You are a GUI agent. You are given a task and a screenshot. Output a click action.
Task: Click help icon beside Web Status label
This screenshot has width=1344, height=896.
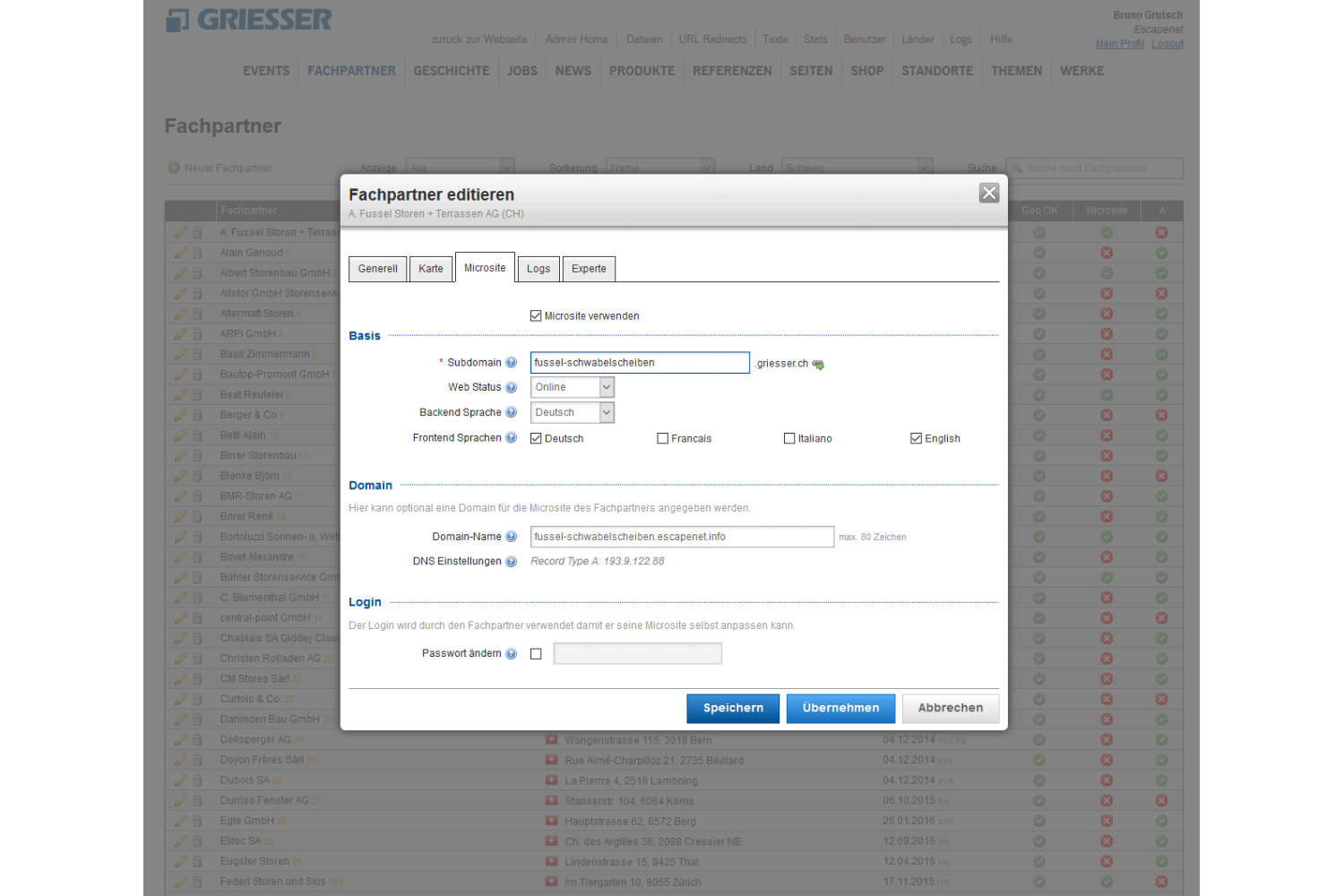click(511, 388)
